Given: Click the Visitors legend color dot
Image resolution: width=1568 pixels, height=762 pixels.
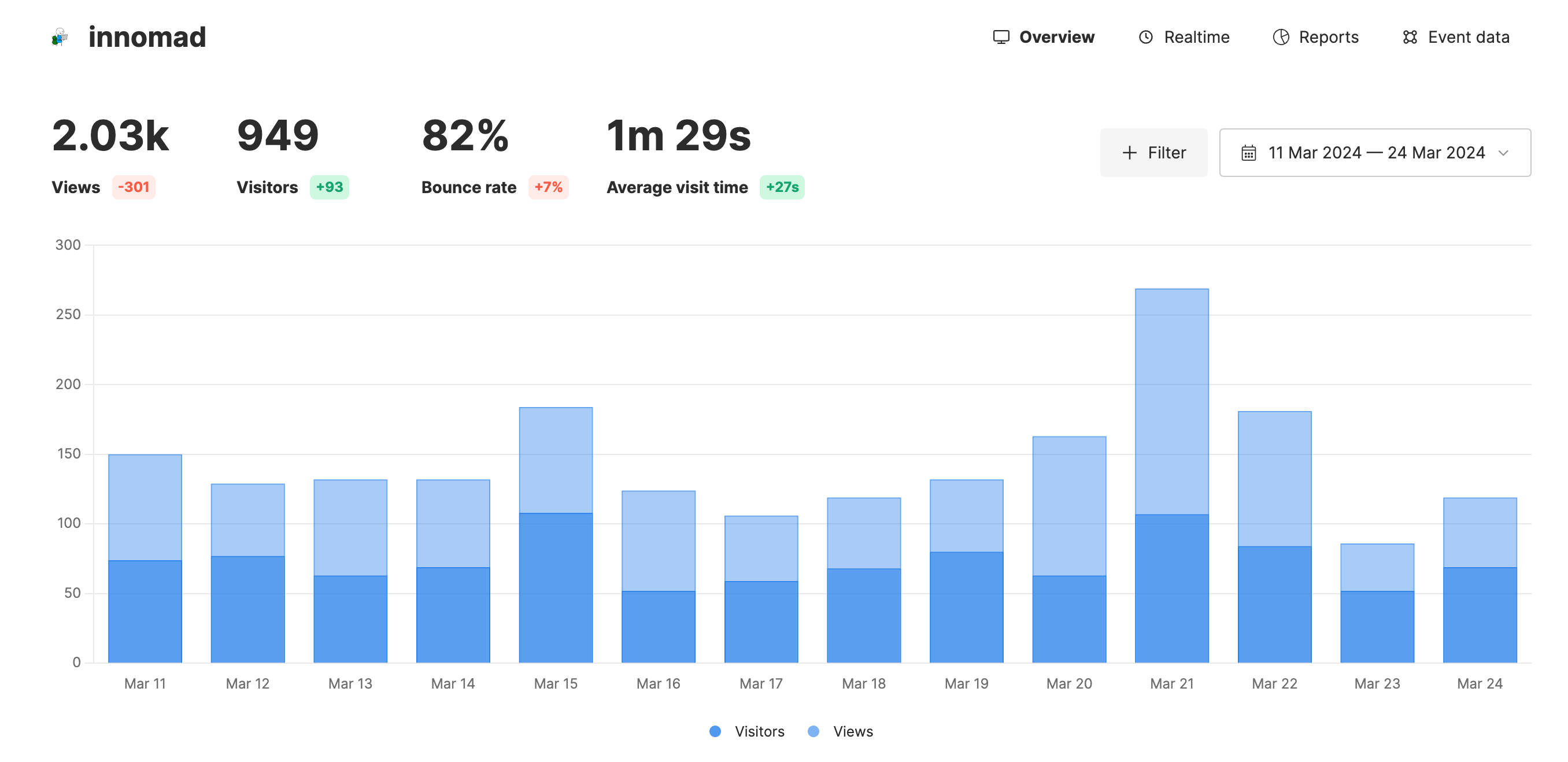Looking at the screenshot, I should [715, 731].
